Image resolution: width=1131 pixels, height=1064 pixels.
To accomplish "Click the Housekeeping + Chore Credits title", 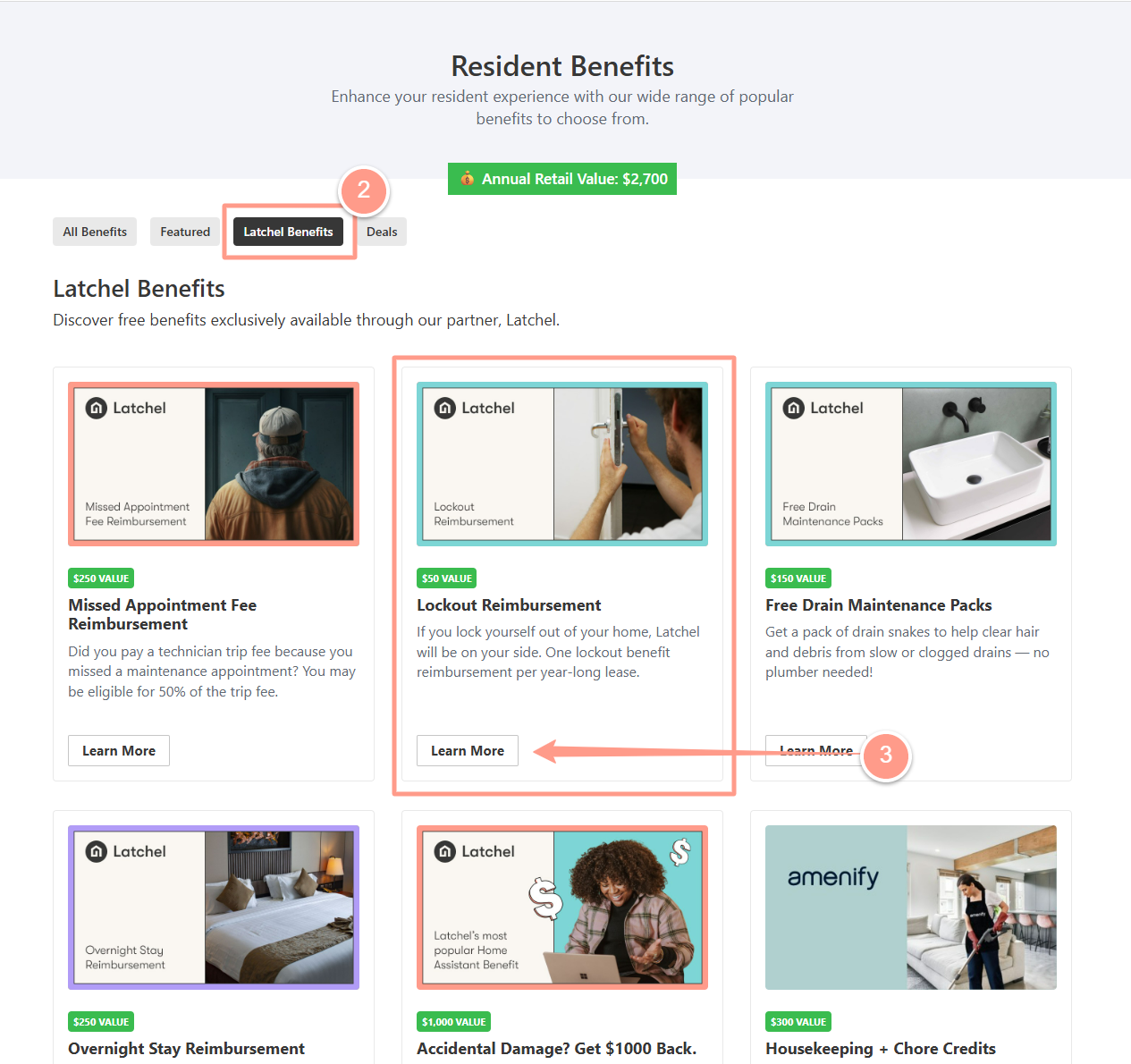I will click(881, 1049).
